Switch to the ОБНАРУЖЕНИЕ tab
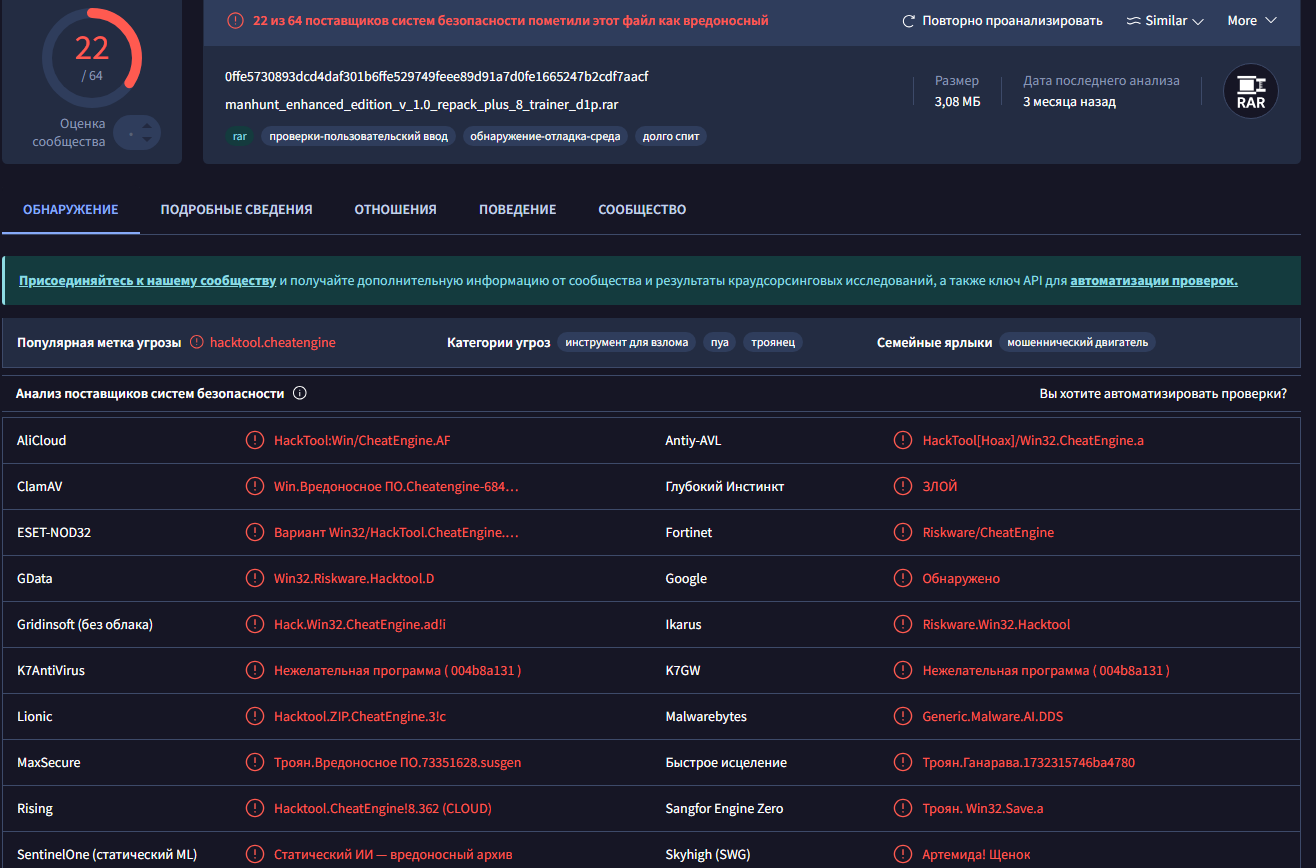Viewport: 1316px width, 868px height. point(71,210)
